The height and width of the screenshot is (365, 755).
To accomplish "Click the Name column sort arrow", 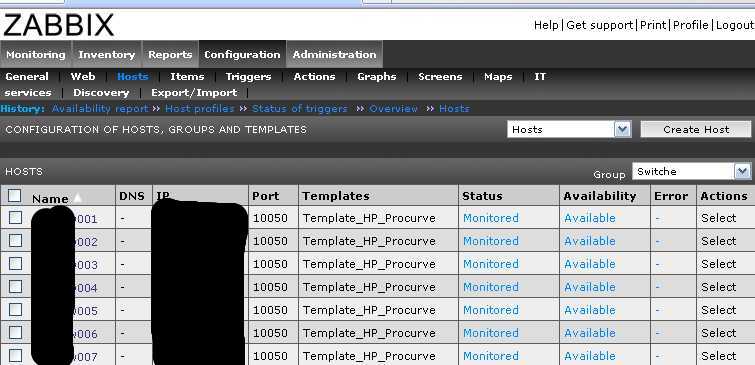I will coord(78,198).
